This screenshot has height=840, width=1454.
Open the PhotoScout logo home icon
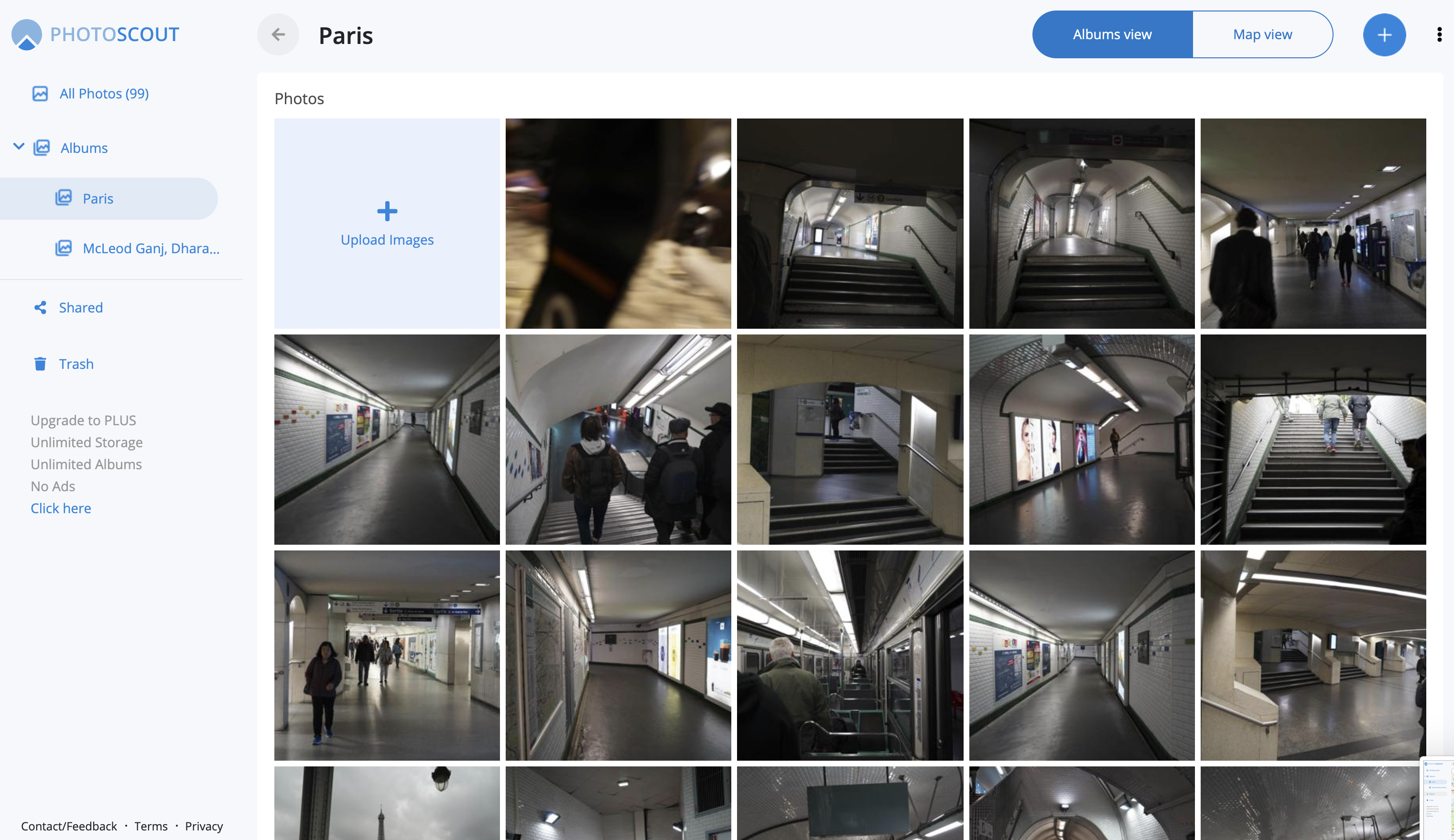click(x=25, y=33)
